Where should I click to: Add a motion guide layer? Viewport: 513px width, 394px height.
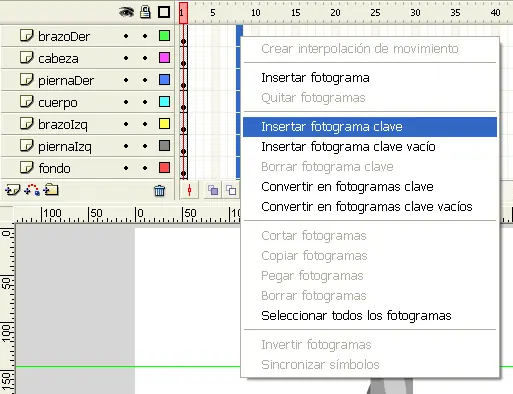[32, 190]
